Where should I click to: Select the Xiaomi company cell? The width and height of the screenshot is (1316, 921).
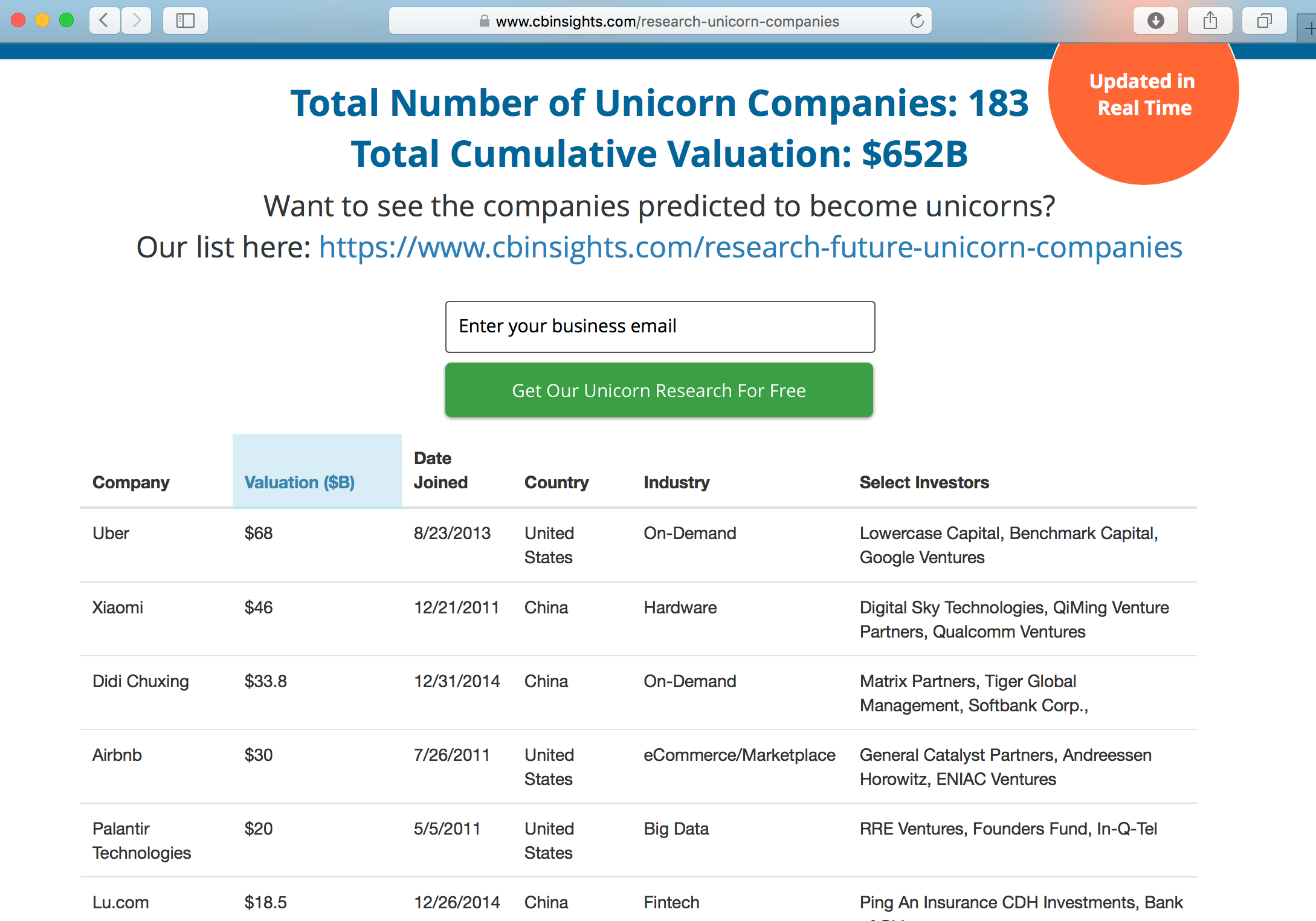[118, 607]
